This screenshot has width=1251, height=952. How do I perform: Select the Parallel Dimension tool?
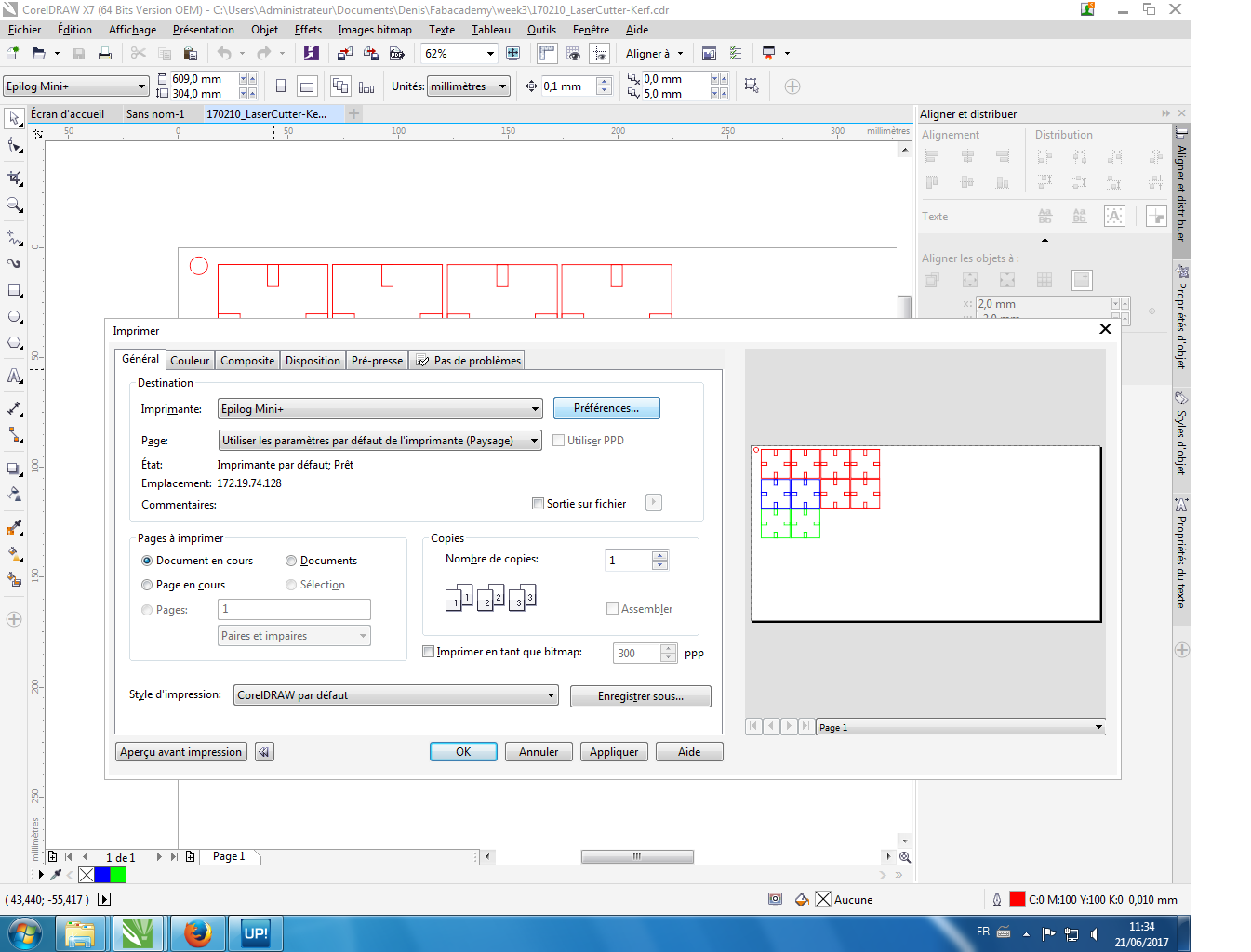(x=14, y=408)
